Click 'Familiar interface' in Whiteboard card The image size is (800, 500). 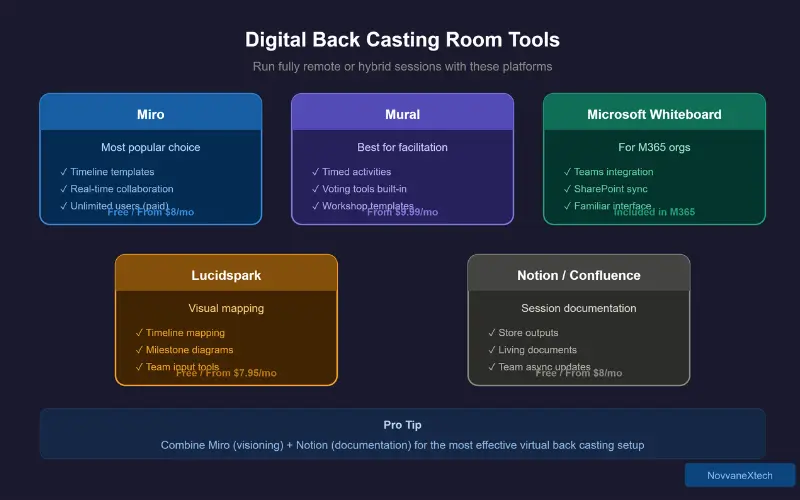point(613,205)
